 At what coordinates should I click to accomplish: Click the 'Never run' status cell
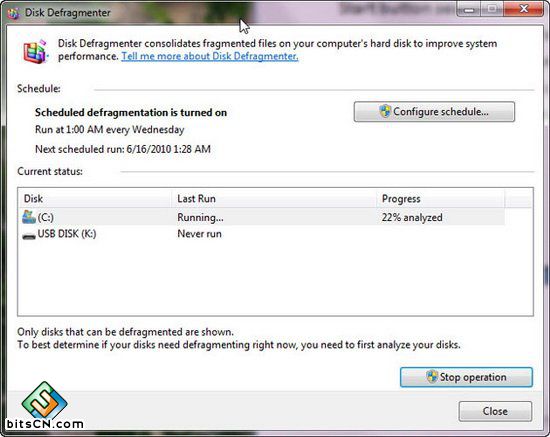pyautogui.click(x=199, y=234)
